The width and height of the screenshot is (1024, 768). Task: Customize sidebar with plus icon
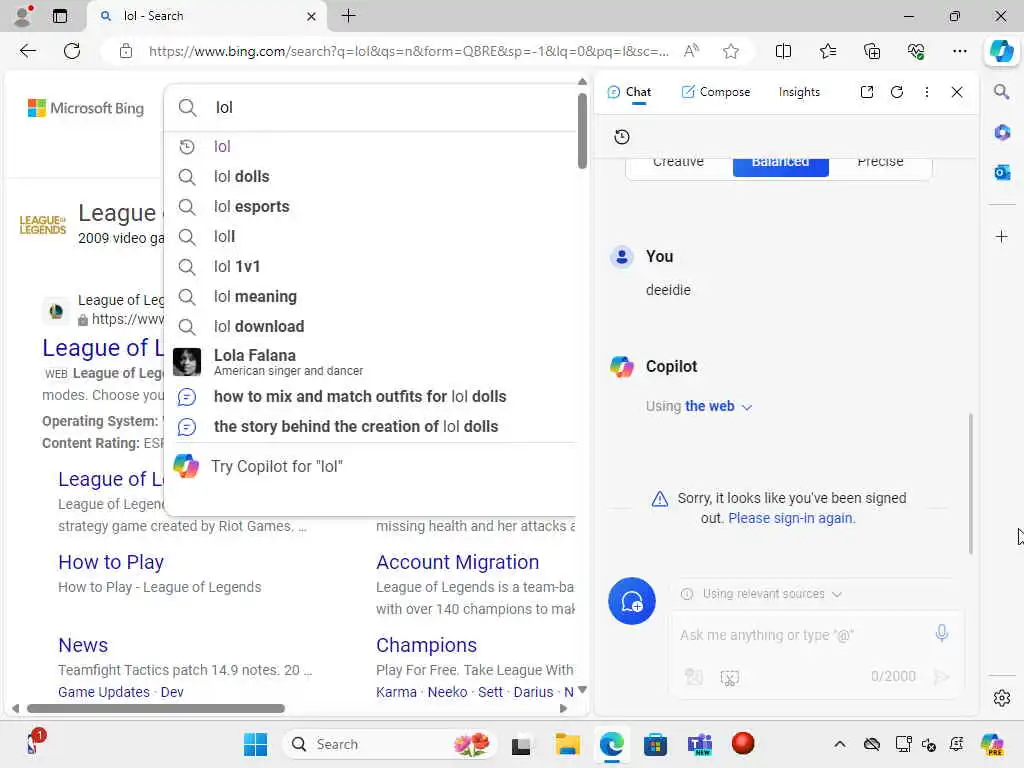1001,236
